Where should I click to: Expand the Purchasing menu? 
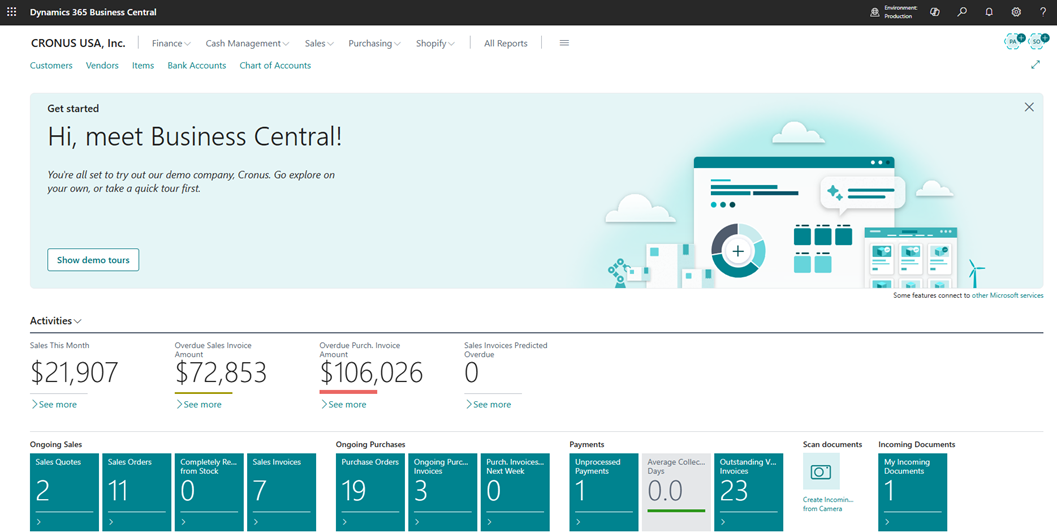click(x=374, y=43)
